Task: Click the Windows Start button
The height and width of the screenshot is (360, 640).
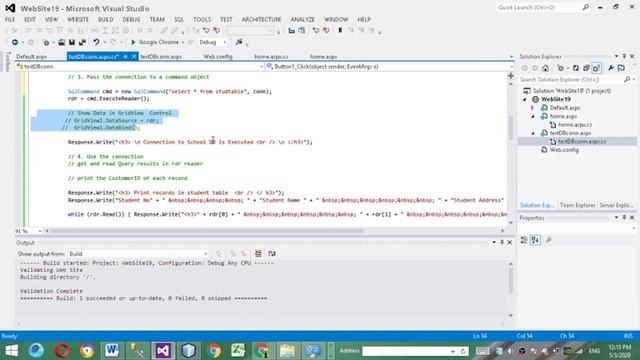Action: pyautogui.click(x=11, y=351)
